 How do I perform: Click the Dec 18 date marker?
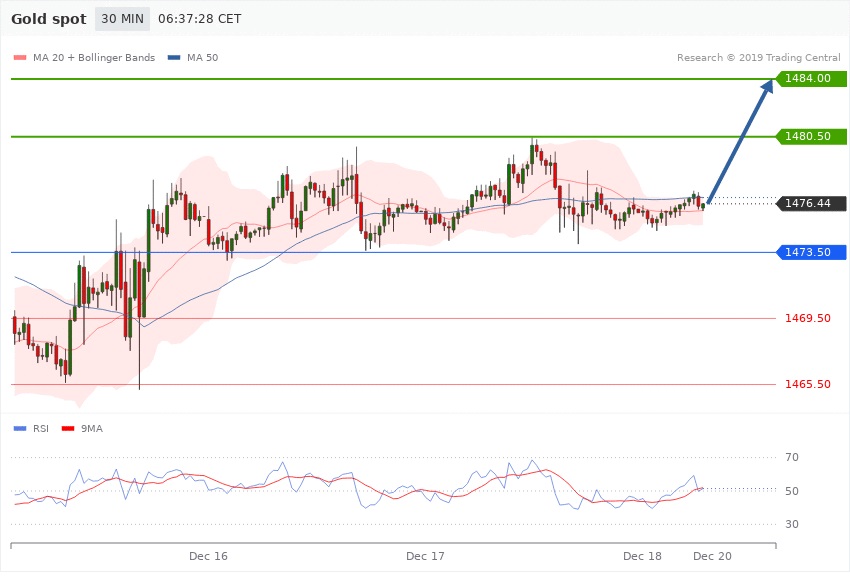pyautogui.click(x=642, y=555)
